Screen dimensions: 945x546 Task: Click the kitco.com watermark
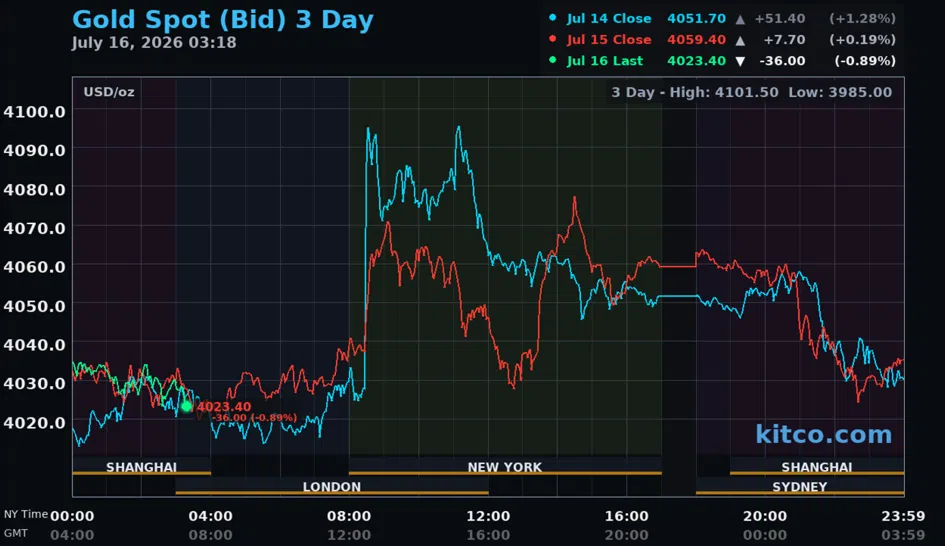823,434
